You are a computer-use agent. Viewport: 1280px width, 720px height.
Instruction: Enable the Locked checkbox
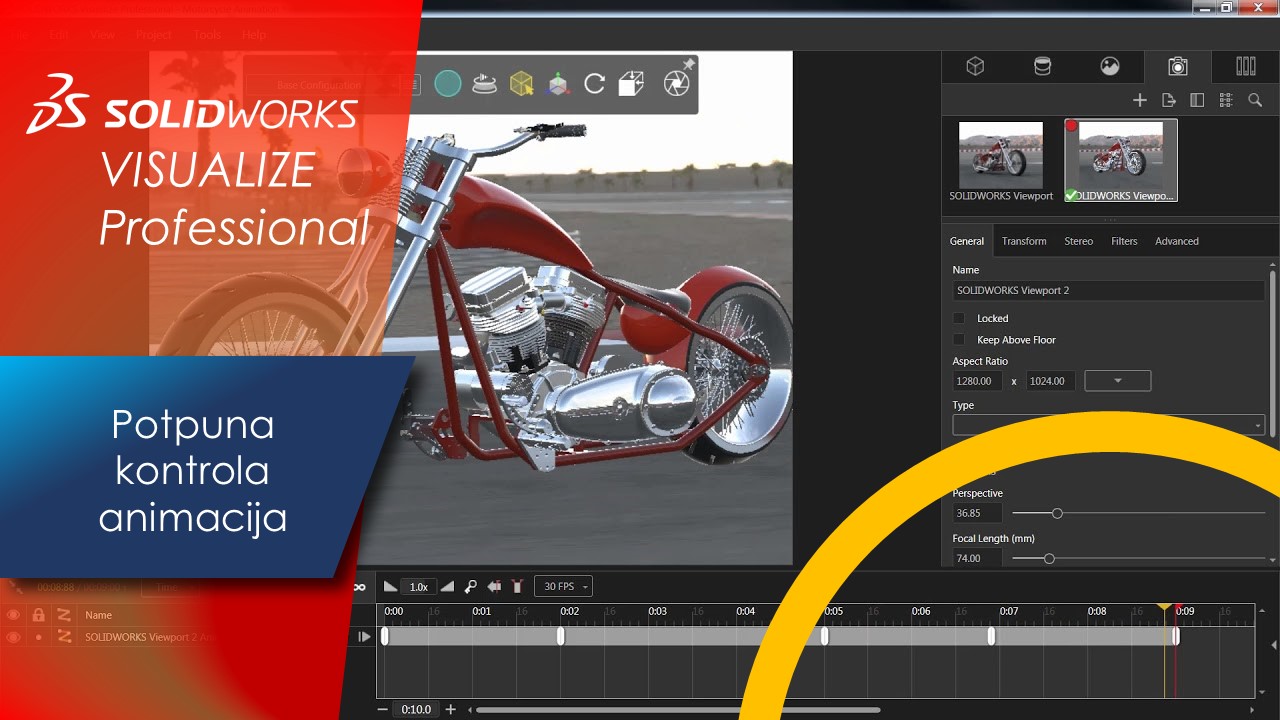click(x=959, y=318)
